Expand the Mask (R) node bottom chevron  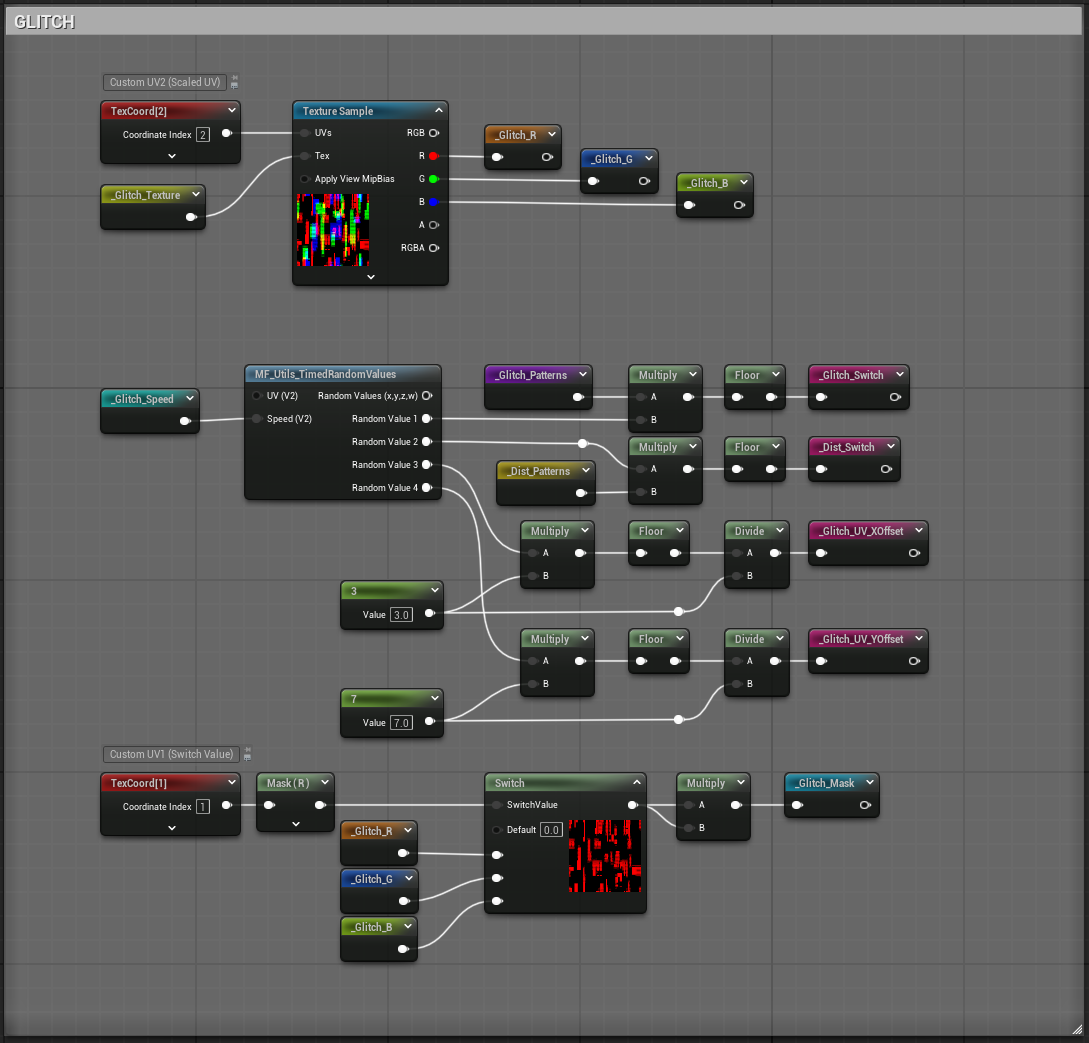(x=296, y=824)
